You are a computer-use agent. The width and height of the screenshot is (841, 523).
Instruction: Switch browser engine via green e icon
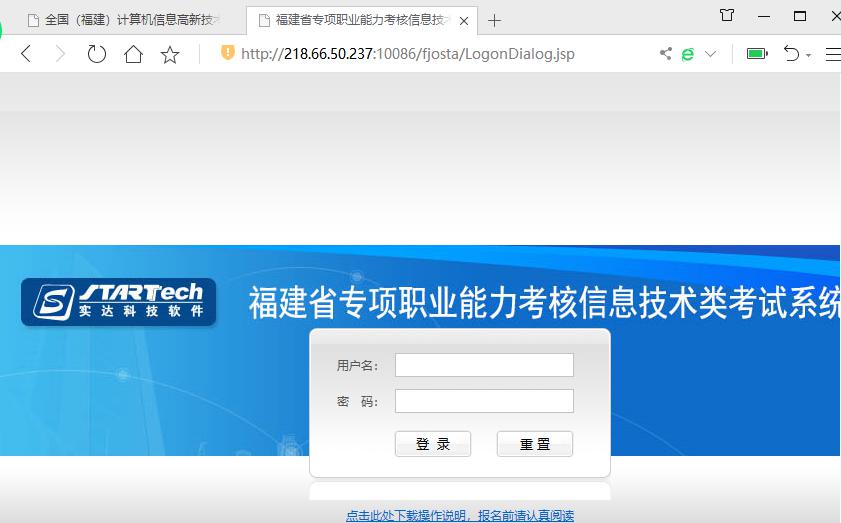[688, 54]
